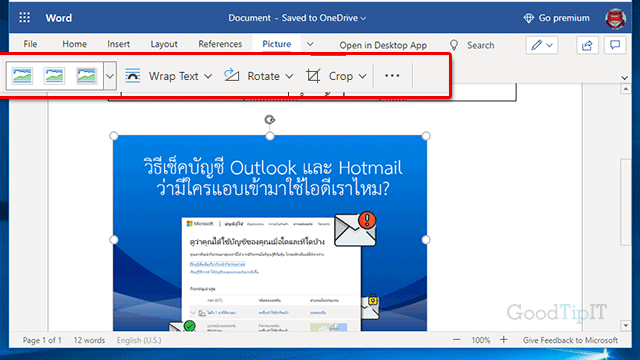Click the Word app name
Screen dimensions: 640x360
pyautogui.click(x=59, y=18)
